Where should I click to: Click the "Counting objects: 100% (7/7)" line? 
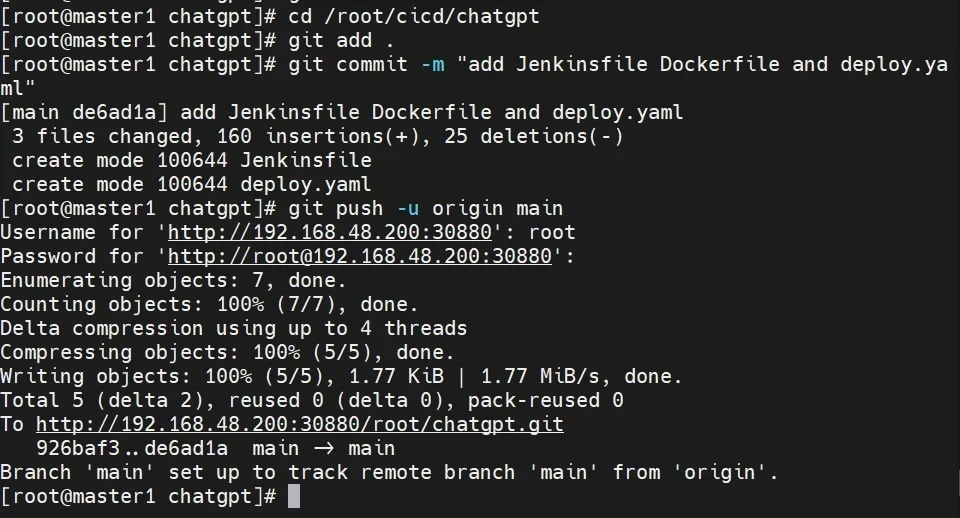(x=210, y=304)
